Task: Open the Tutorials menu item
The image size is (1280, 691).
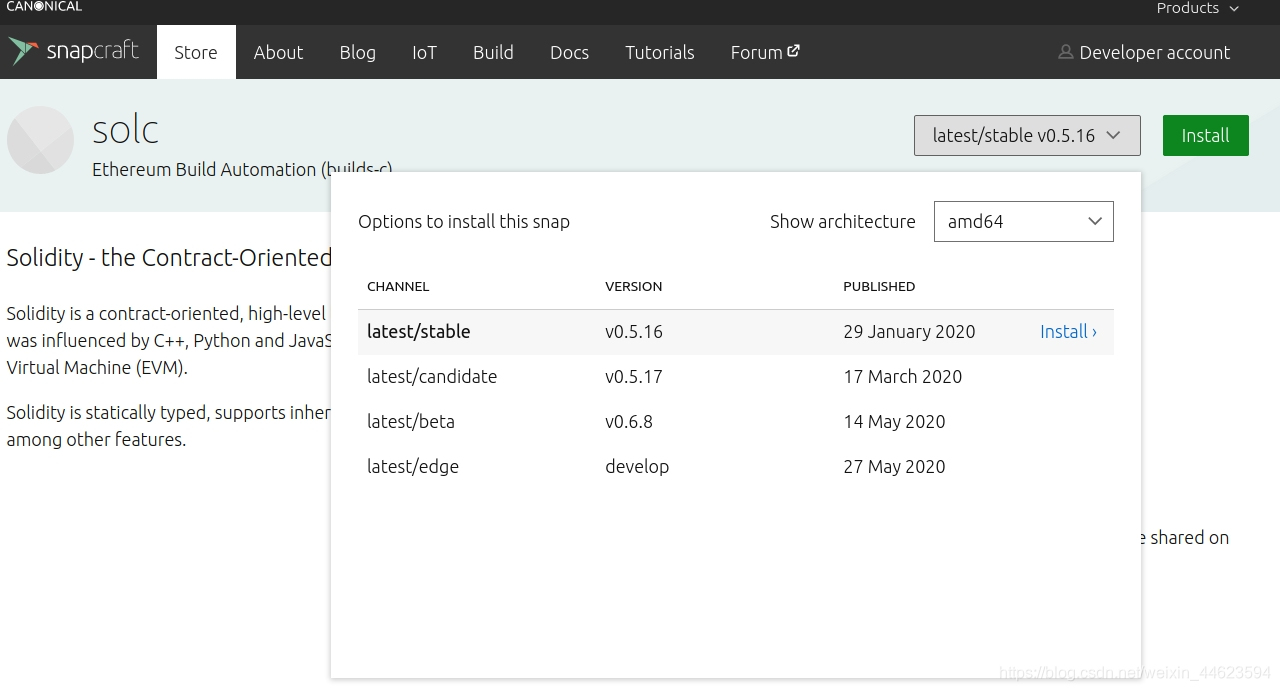Action: (x=660, y=52)
